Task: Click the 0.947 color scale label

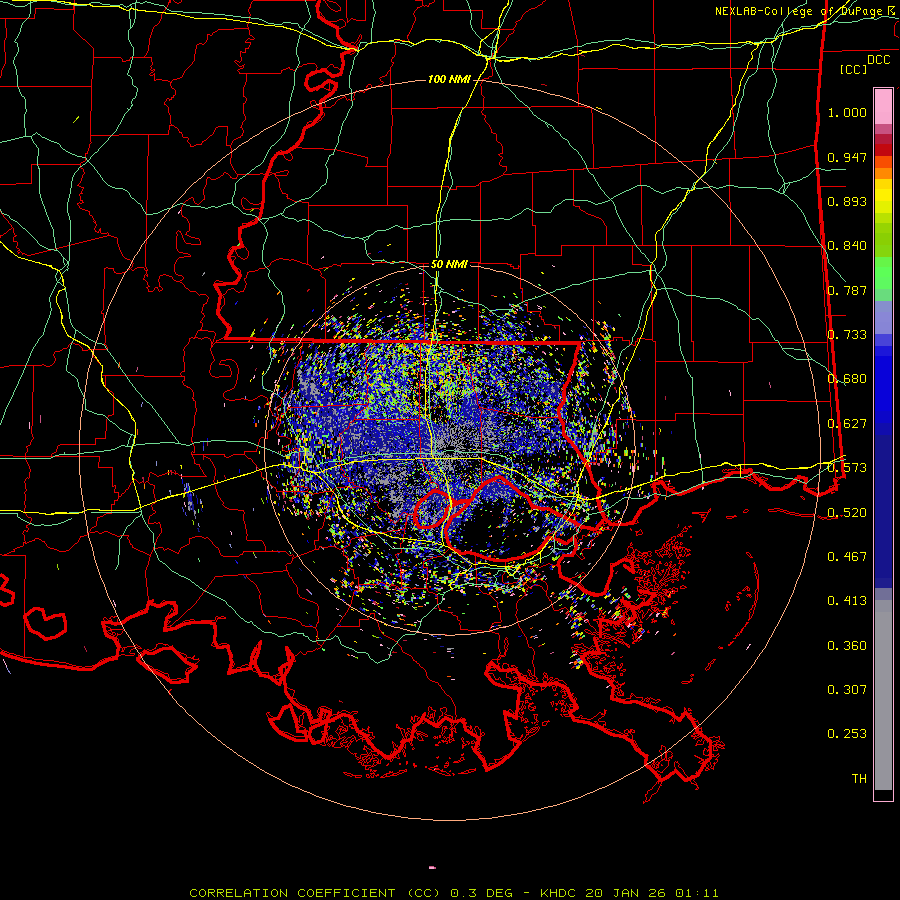Action: tap(847, 157)
